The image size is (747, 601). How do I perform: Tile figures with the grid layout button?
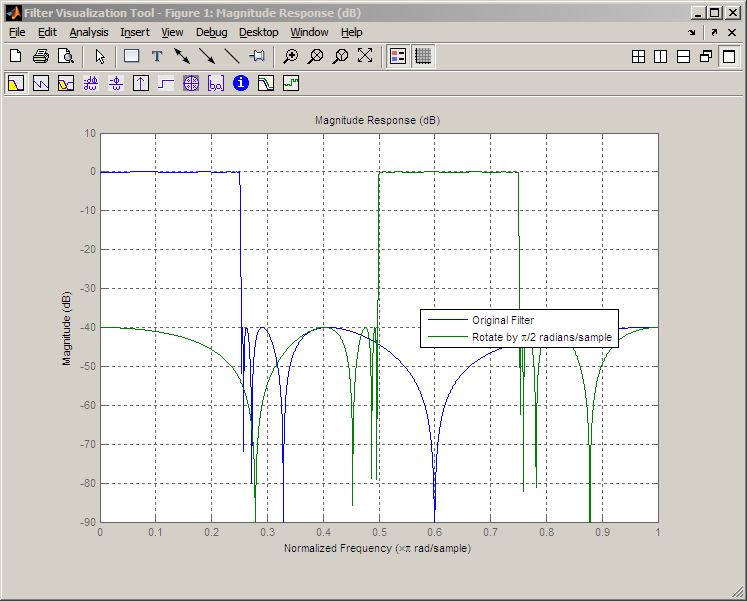pos(638,56)
